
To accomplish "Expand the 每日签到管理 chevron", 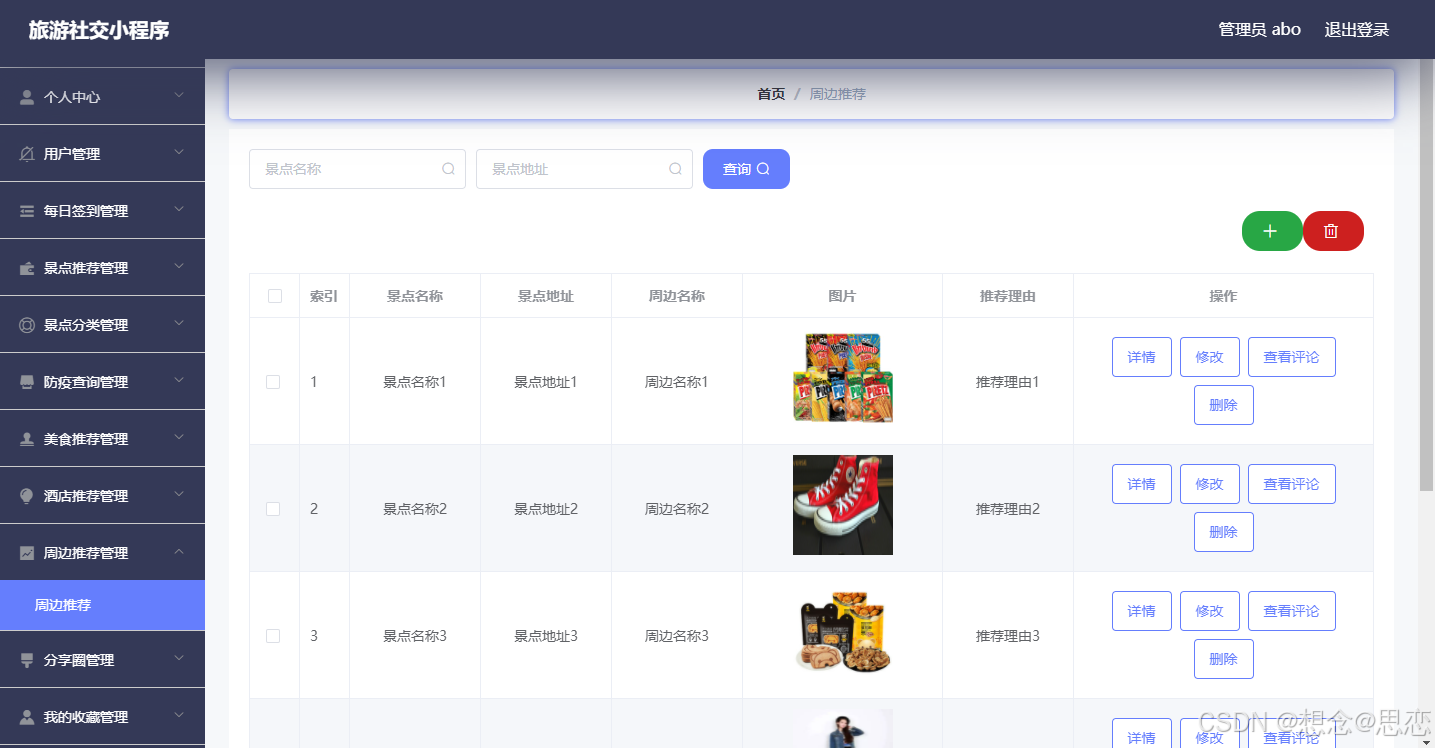I will click(x=179, y=210).
